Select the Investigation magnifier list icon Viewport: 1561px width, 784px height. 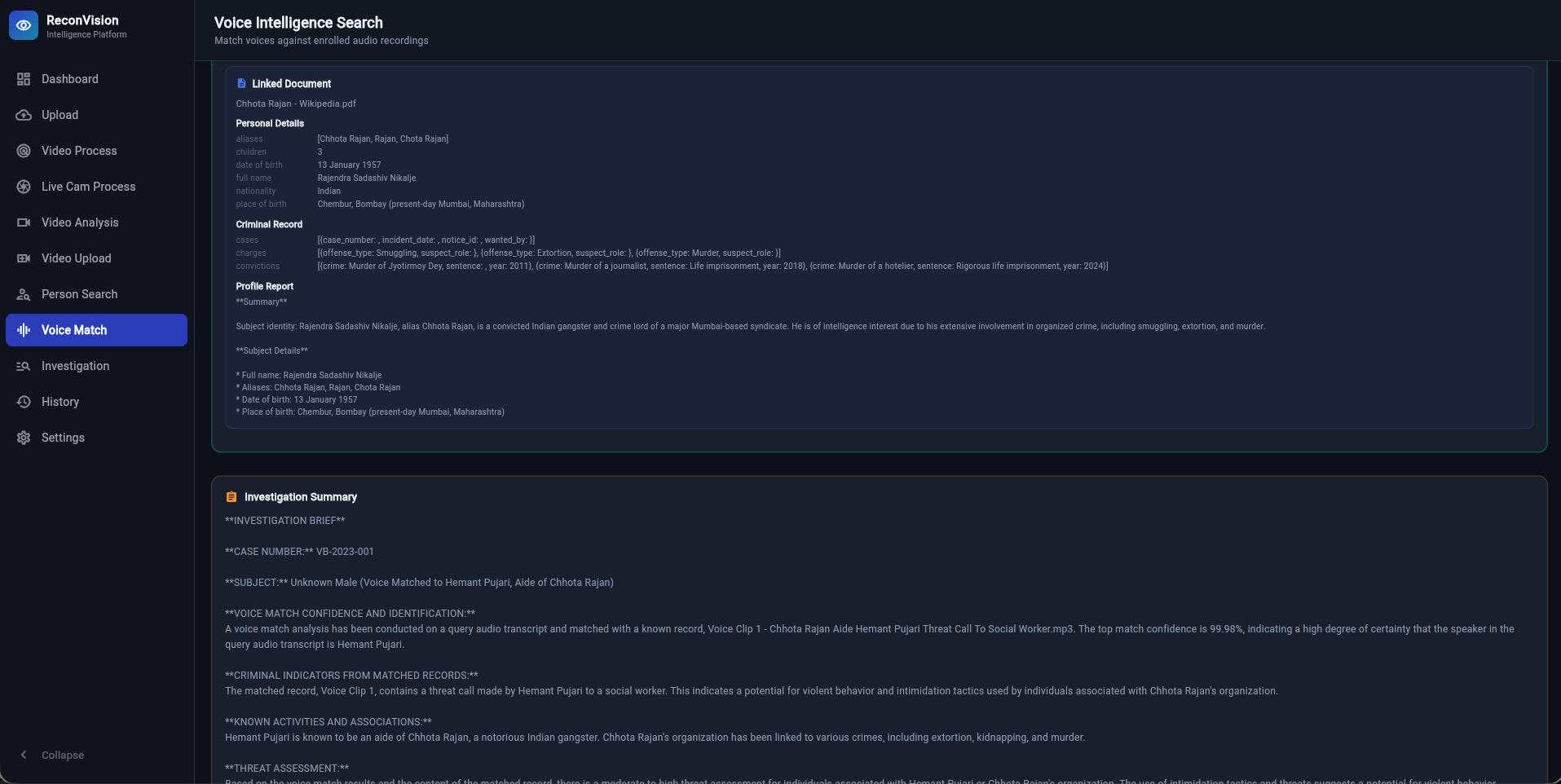coord(24,366)
